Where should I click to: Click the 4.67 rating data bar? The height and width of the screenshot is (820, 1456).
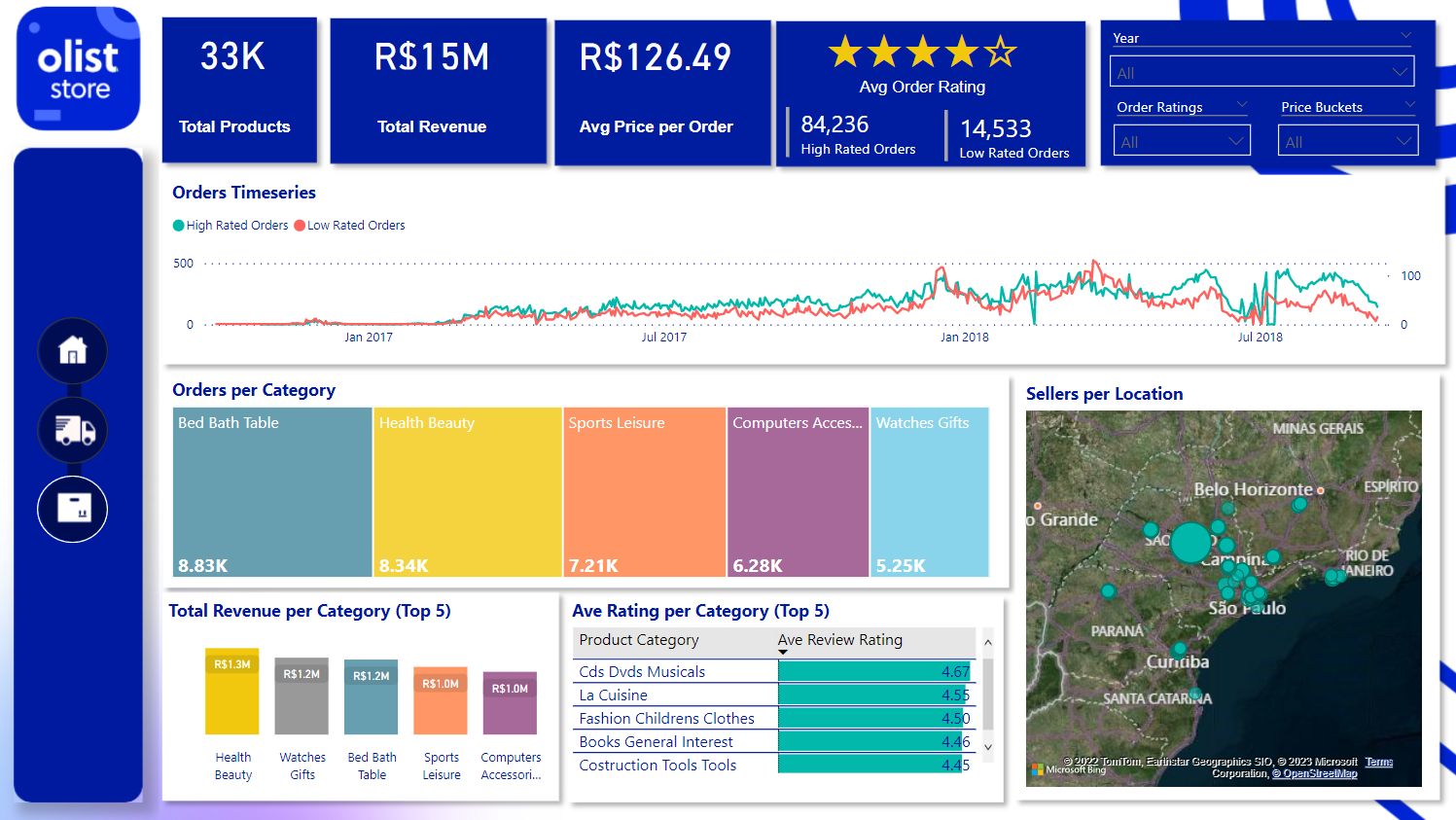[874, 671]
